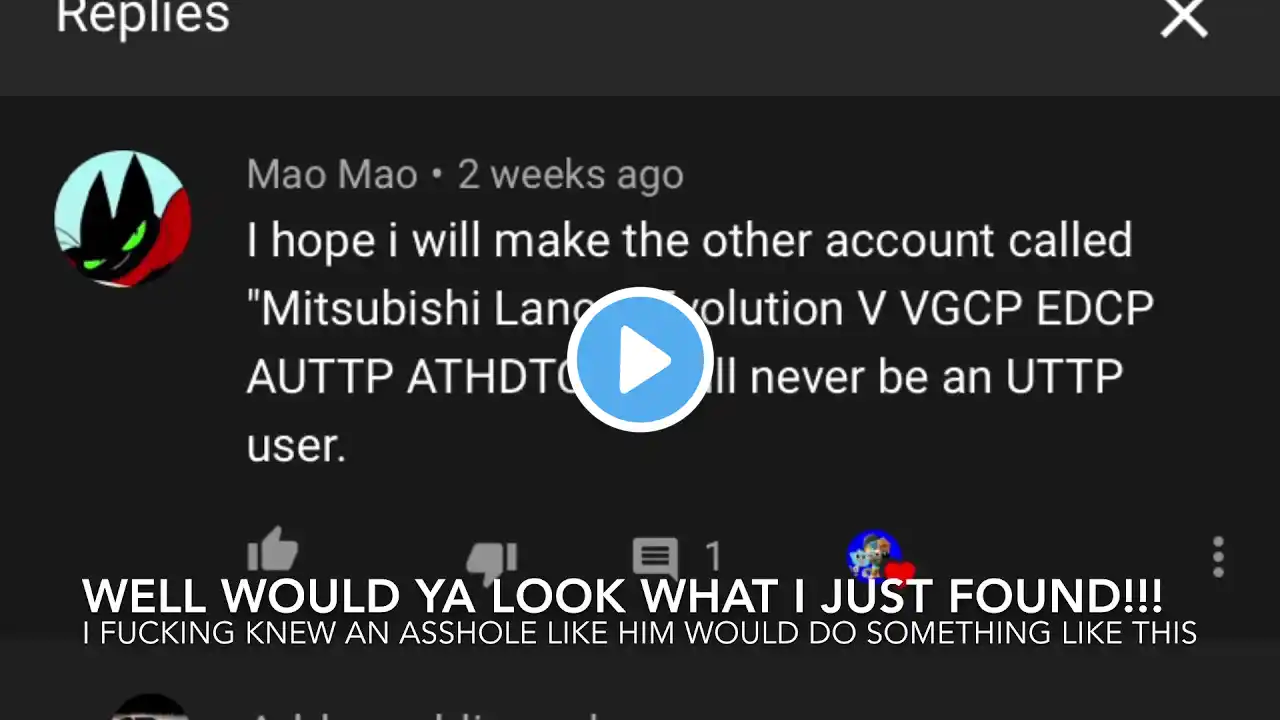This screenshot has height=720, width=1280.
Task: Click the "2 weeks ago" timestamp
Action: tap(571, 175)
